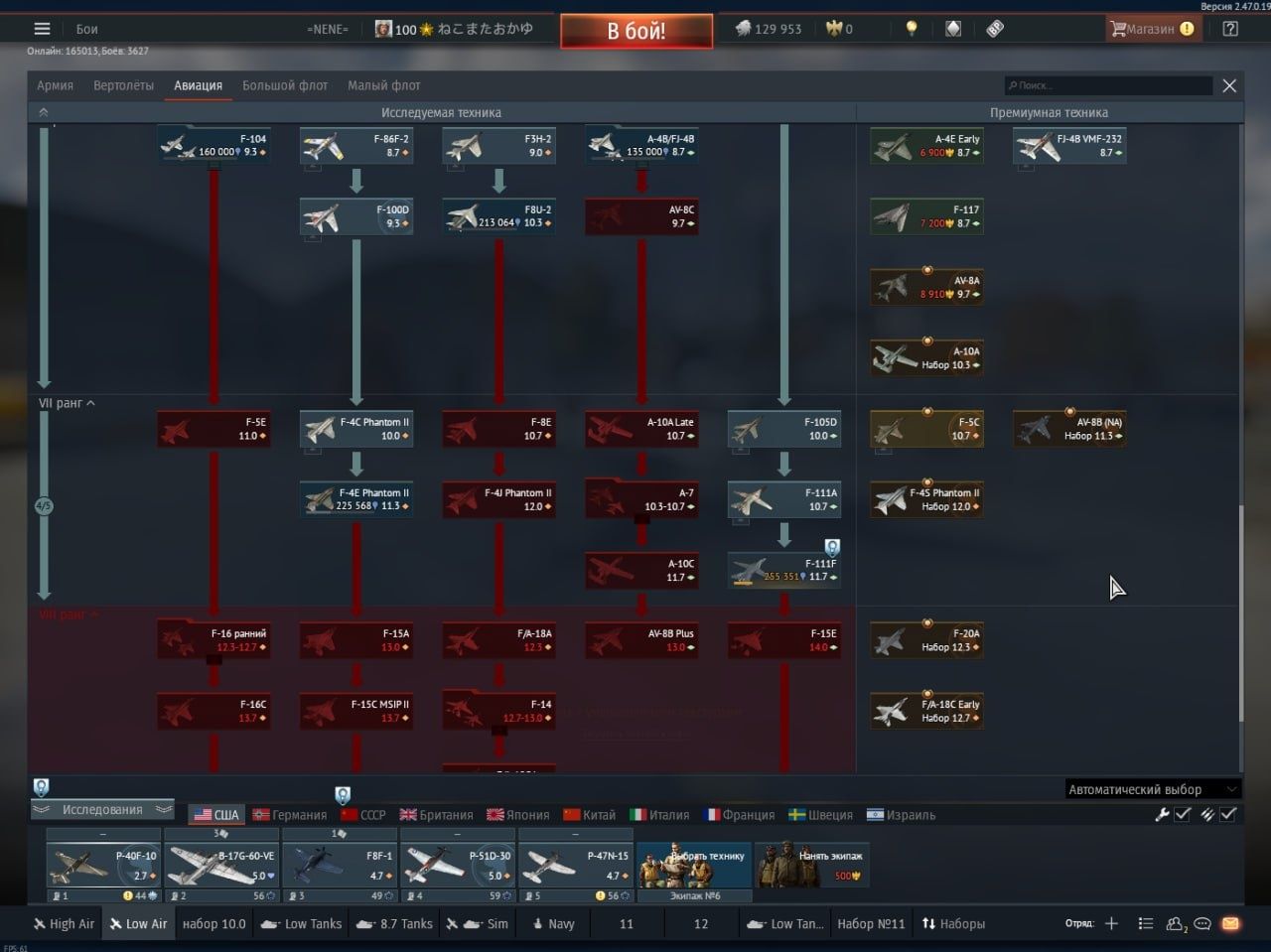Select the F-104 aircraft card
The height and width of the screenshot is (952, 1271).
pos(213,145)
